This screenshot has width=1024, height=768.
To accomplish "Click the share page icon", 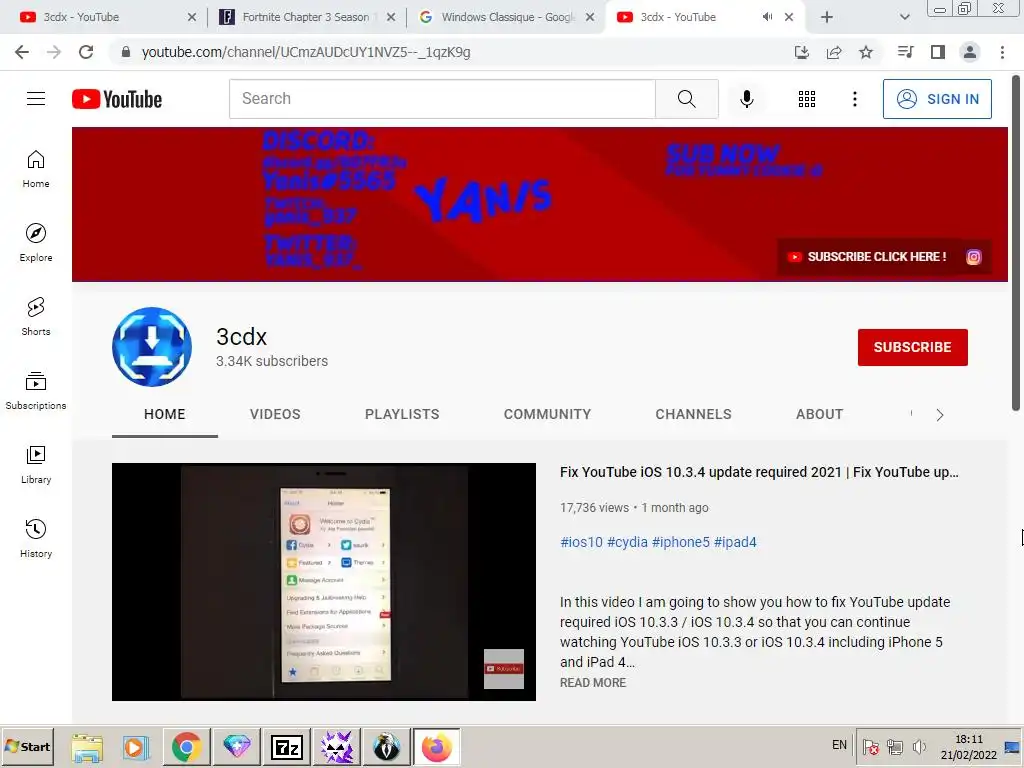I will pyautogui.click(x=834, y=52).
